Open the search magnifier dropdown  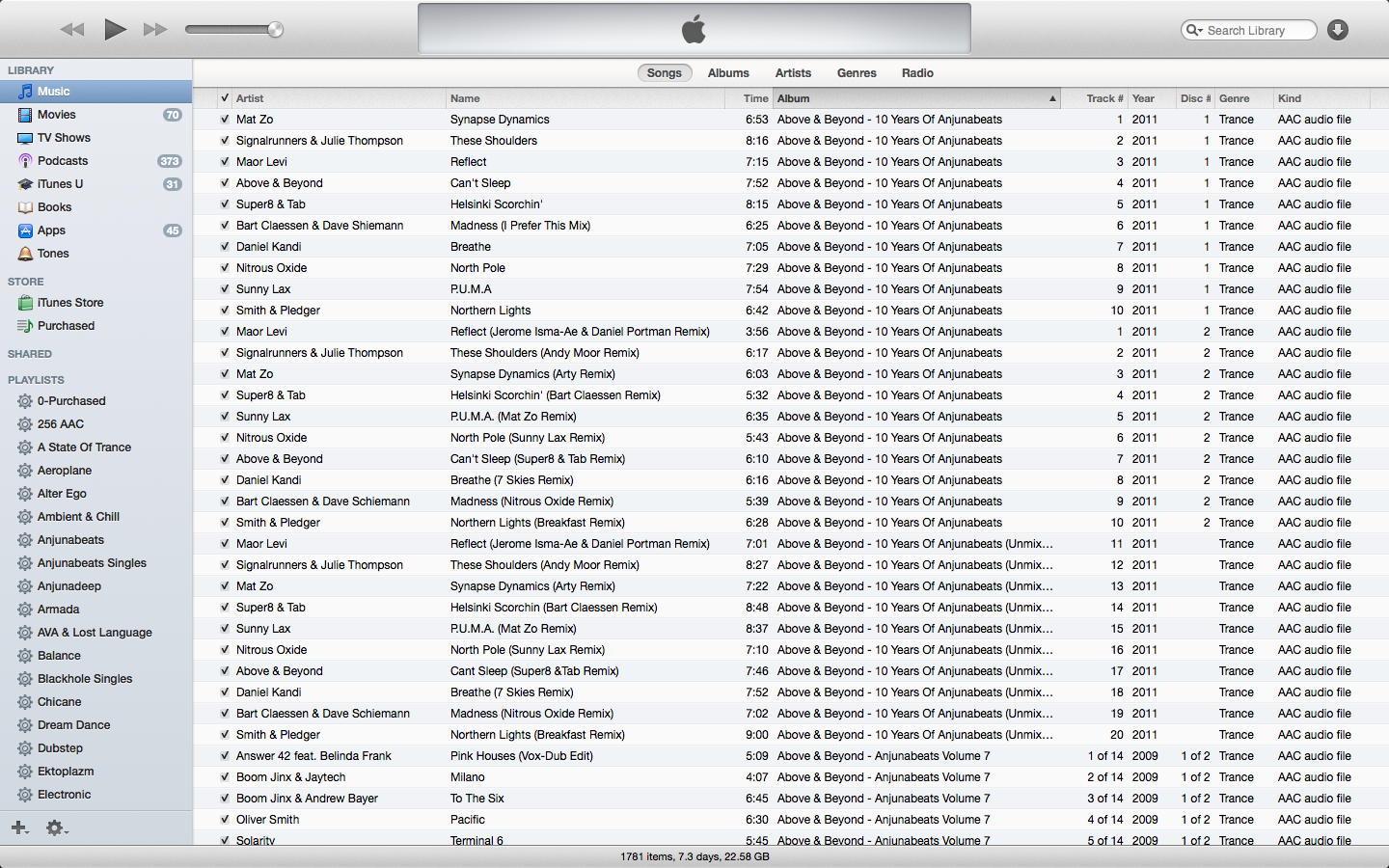tap(1194, 30)
